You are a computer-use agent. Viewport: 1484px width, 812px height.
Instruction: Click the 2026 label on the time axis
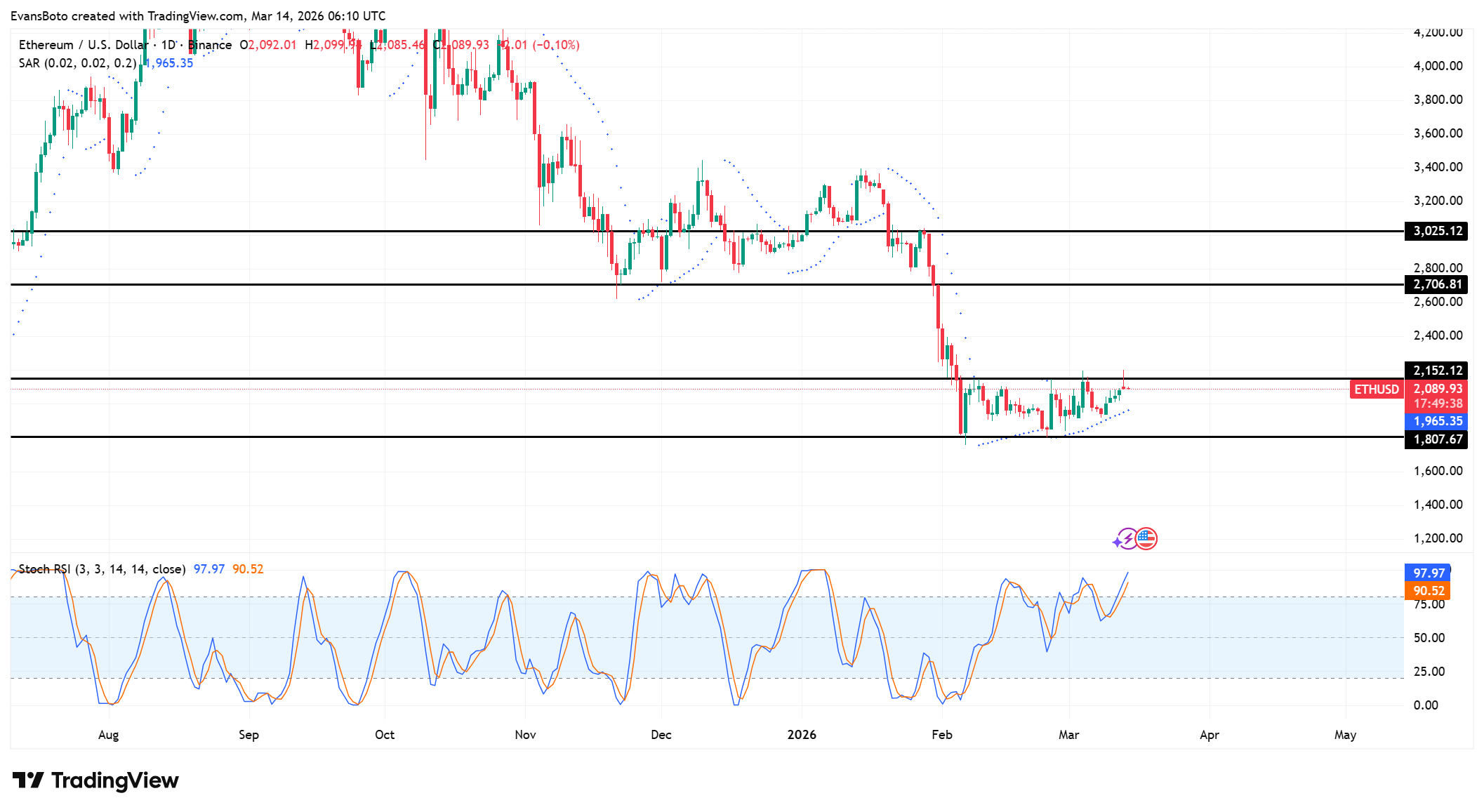coord(803,735)
